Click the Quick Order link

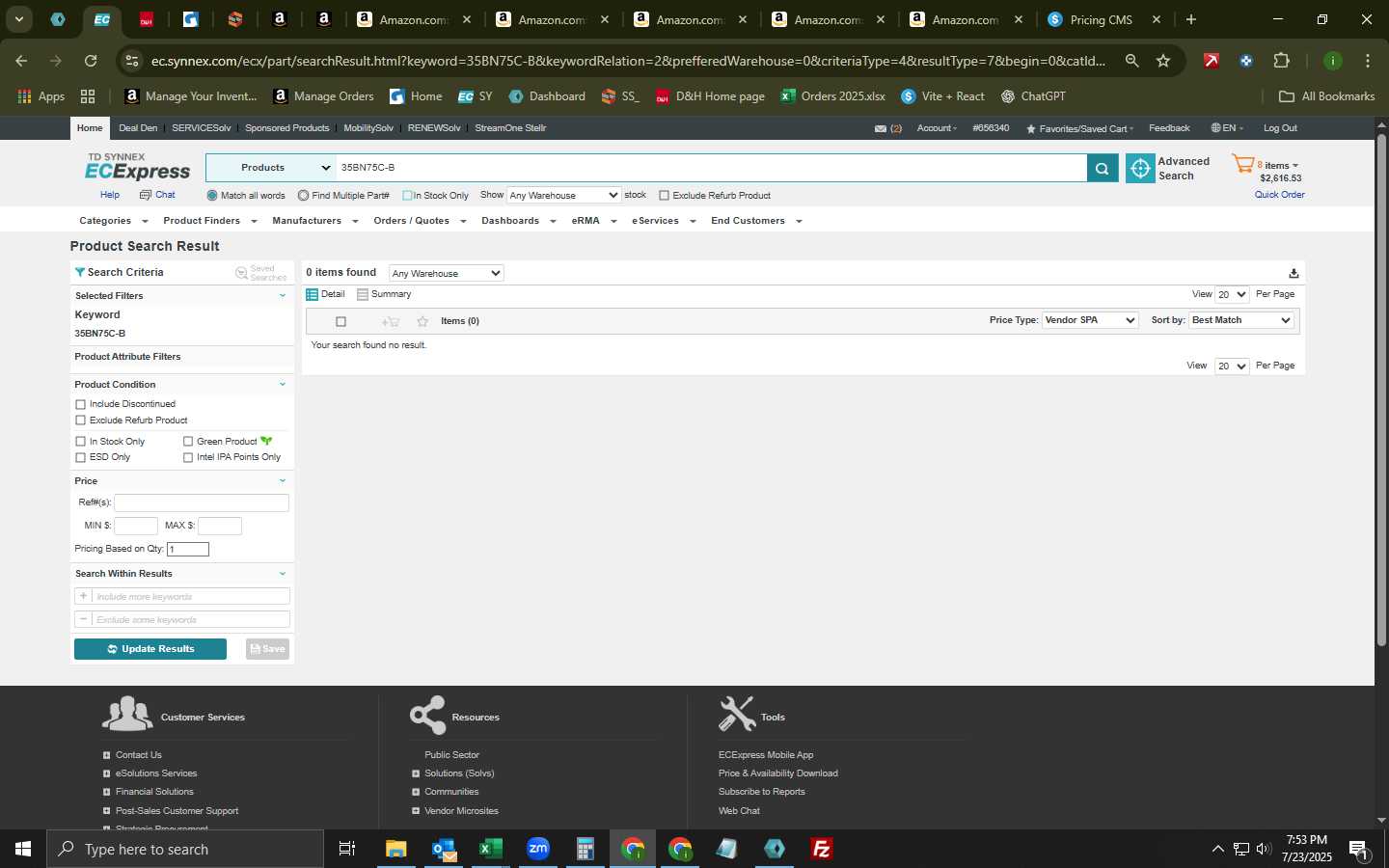coord(1279,195)
